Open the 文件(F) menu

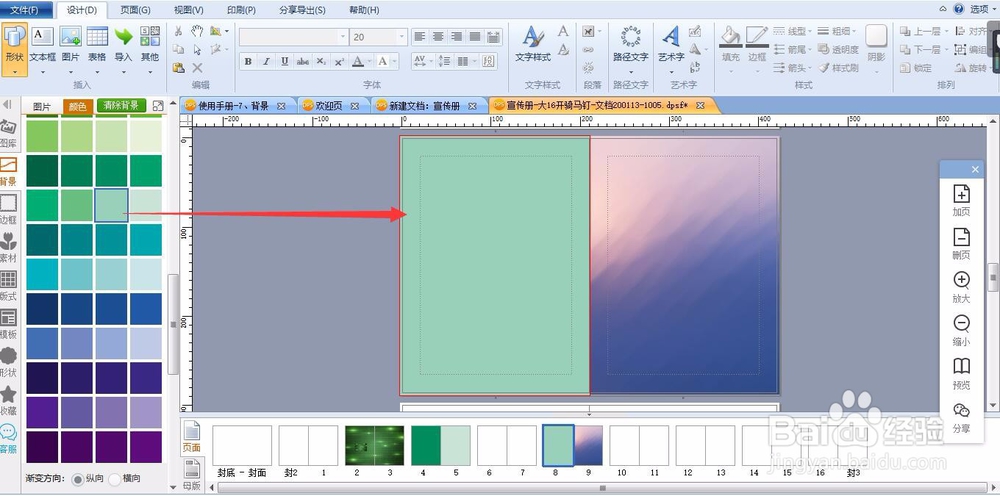tap(24, 10)
